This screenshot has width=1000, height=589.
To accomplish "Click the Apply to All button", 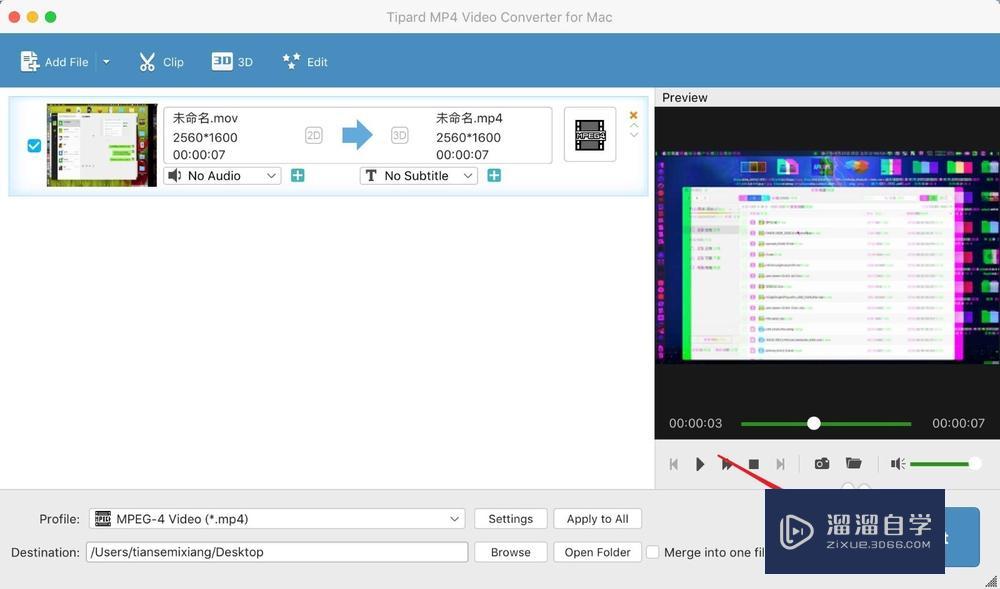I will point(598,519).
